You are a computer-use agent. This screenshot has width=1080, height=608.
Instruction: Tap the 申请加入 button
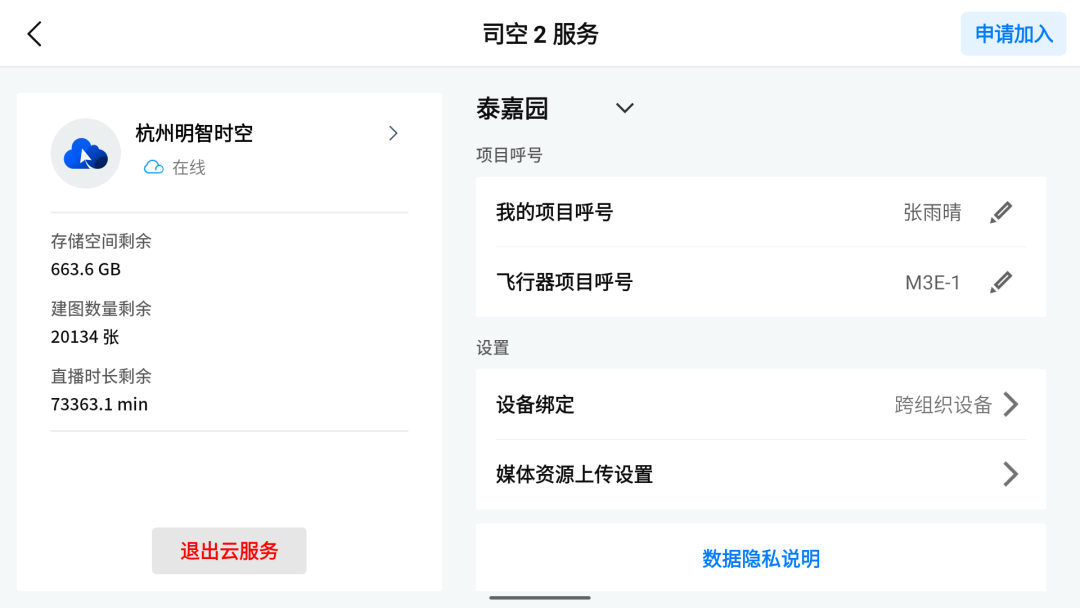click(1013, 34)
